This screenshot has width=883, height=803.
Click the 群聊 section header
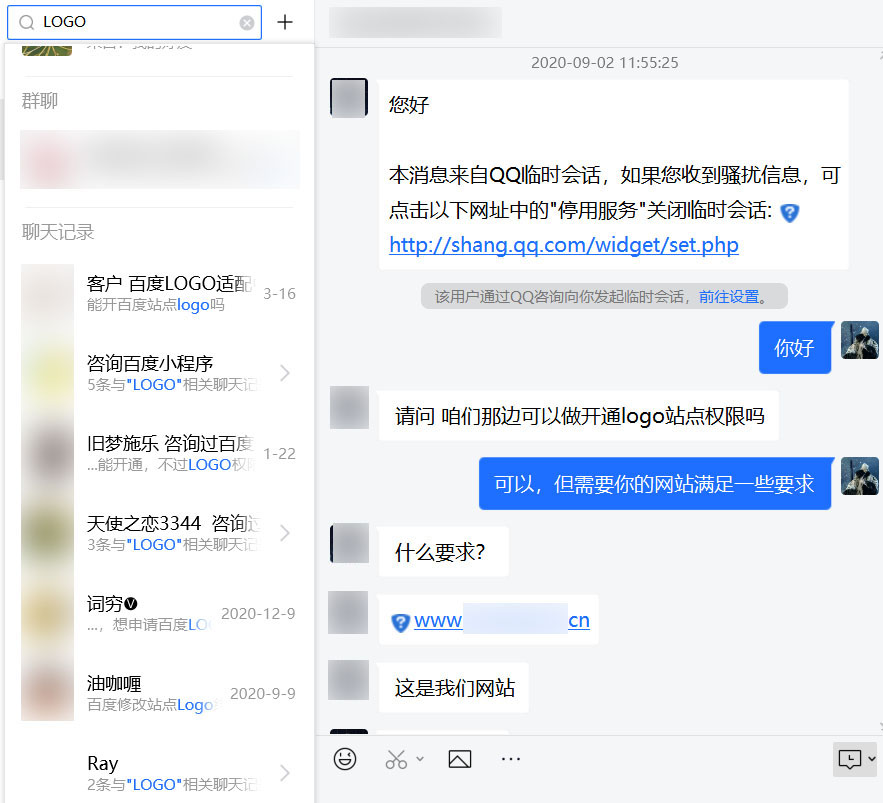(40, 101)
